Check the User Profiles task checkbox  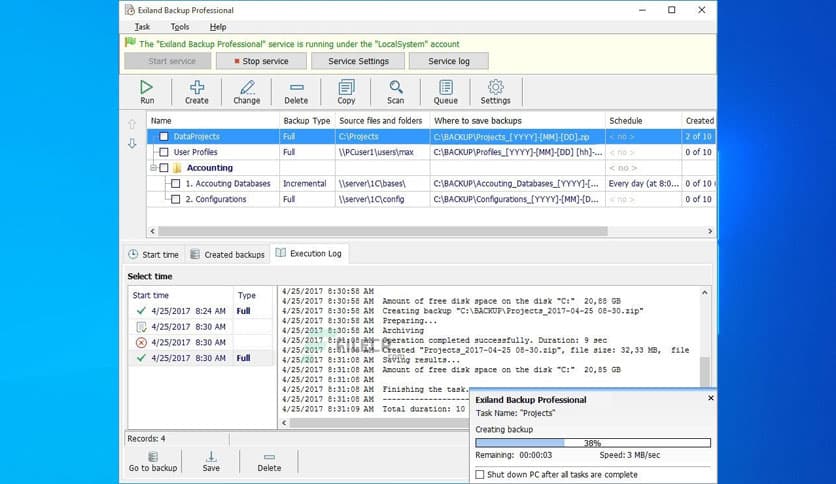click(x=164, y=152)
